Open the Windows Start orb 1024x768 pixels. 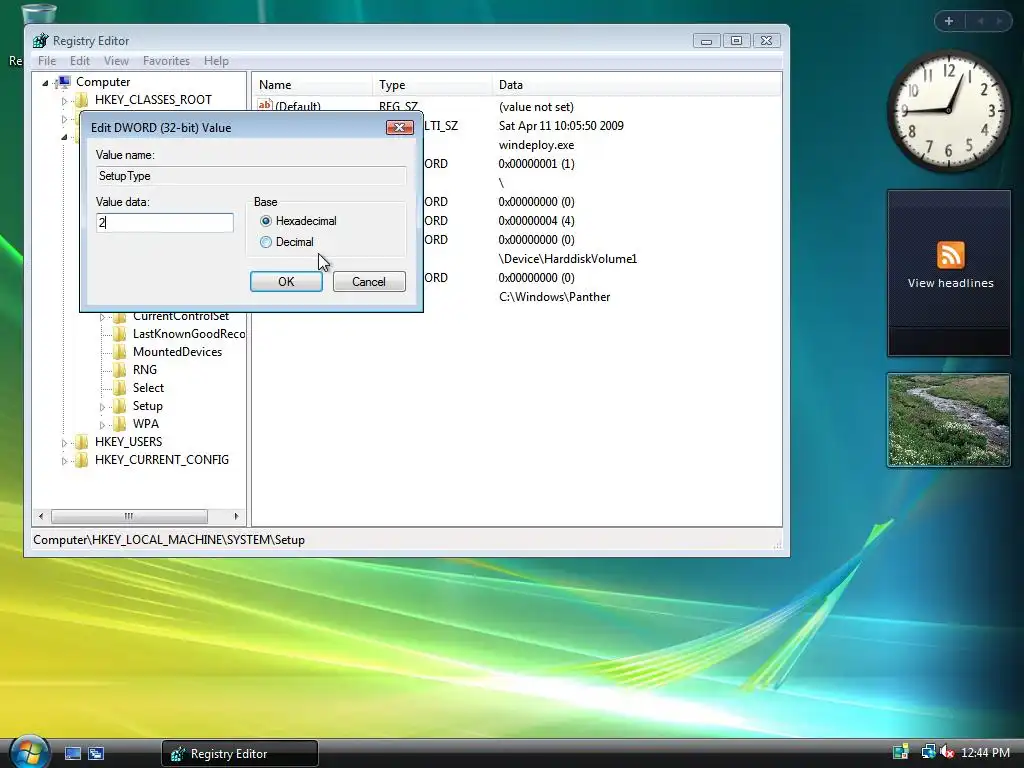29,752
